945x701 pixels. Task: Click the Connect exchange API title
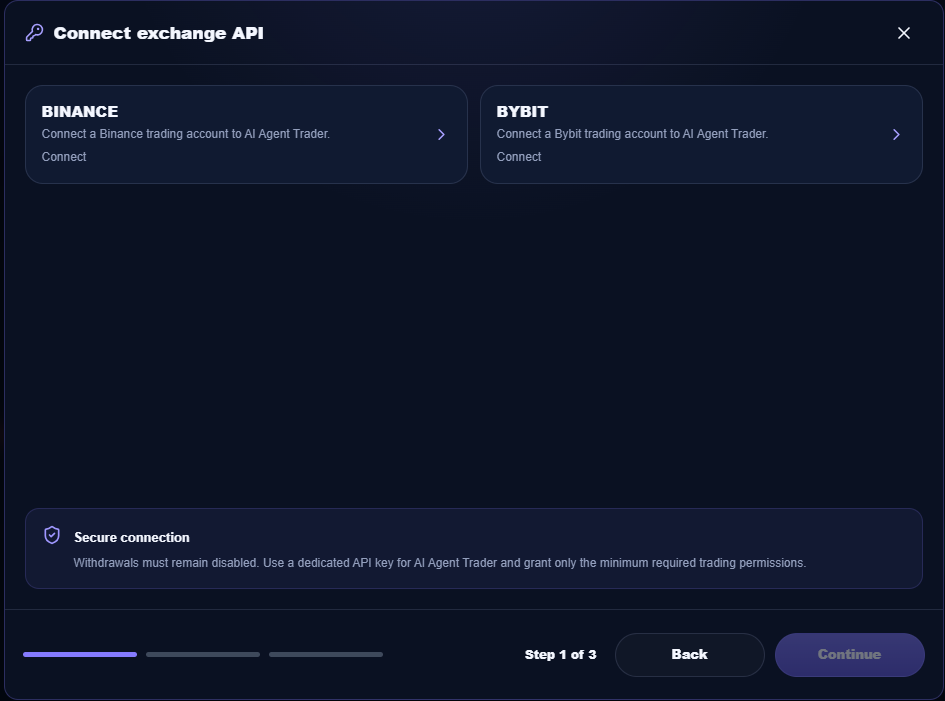pos(159,33)
